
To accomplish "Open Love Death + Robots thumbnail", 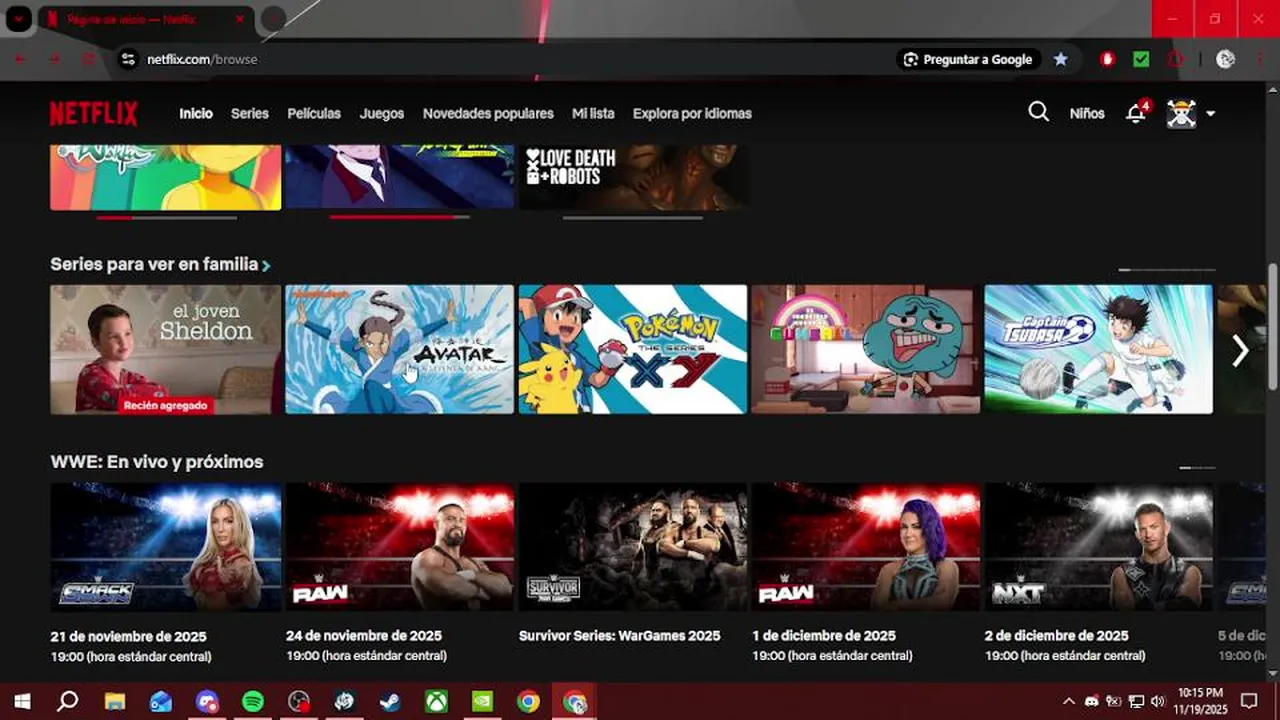I will (632, 177).
